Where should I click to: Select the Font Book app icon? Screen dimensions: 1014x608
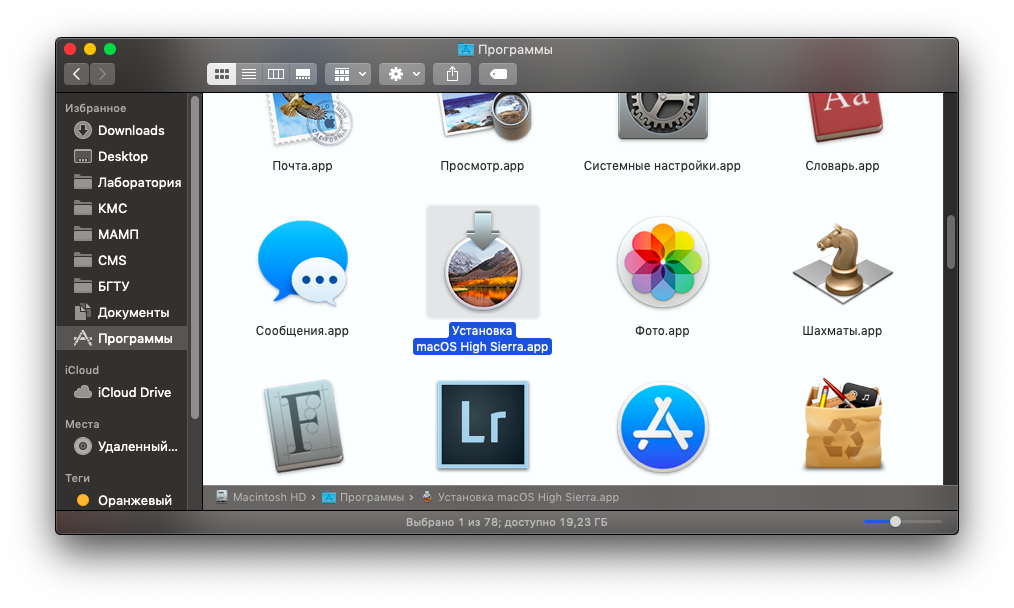[302, 425]
